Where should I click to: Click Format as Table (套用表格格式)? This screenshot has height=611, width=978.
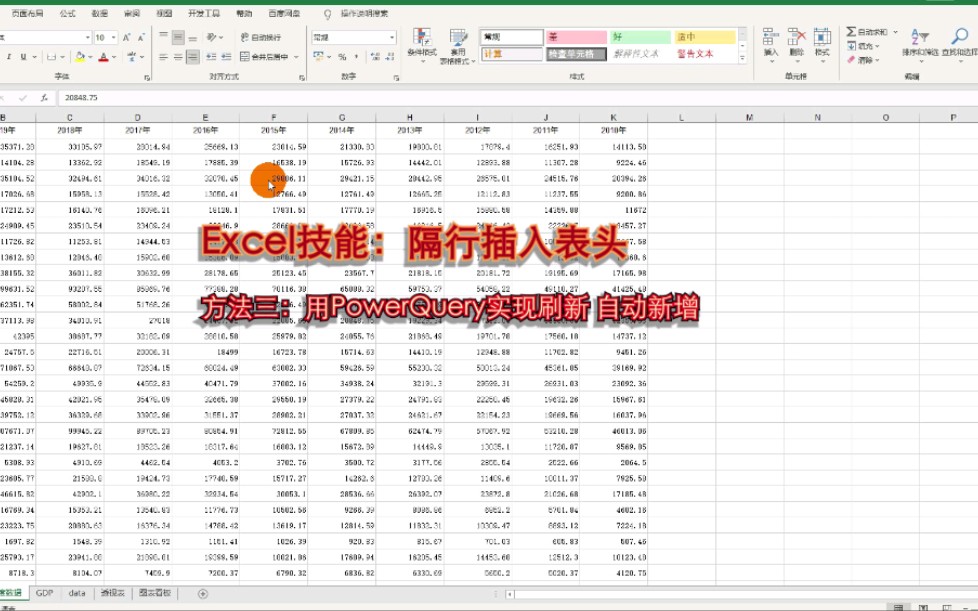click(457, 38)
